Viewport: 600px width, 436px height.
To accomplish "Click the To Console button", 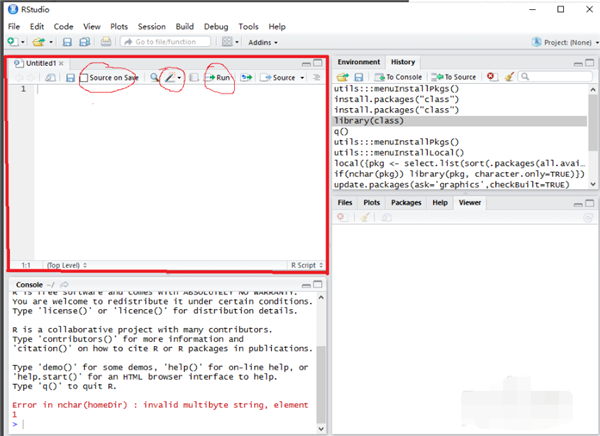I will coord(399,76).
